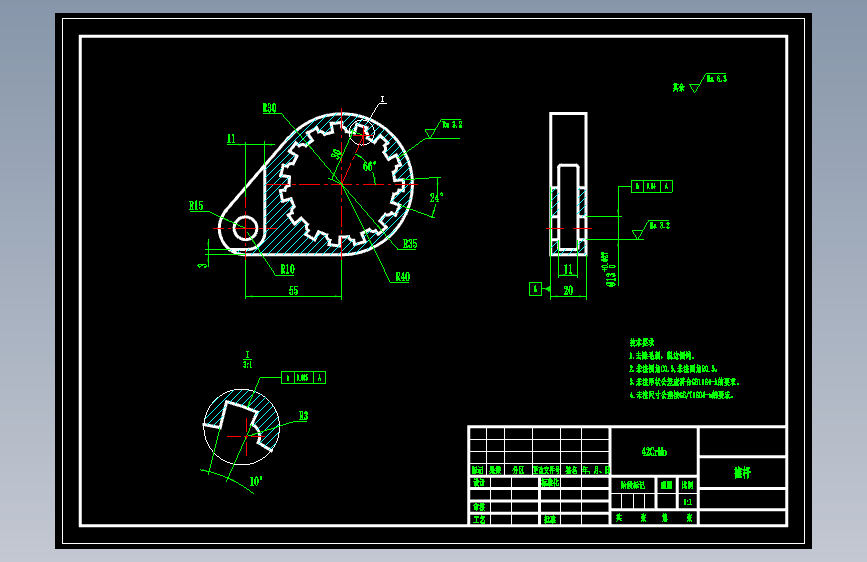867x562 pixels.
Task: Click the Φ13 diameter tolerance dimension
Action: [611, 269]
